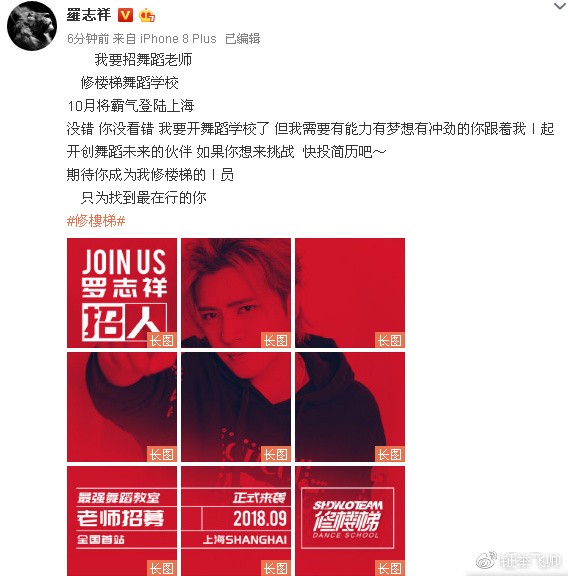The width and height of the screenshot is (568, 576).
Task: Open the top-center face photo tile
Action: (236, 293)
